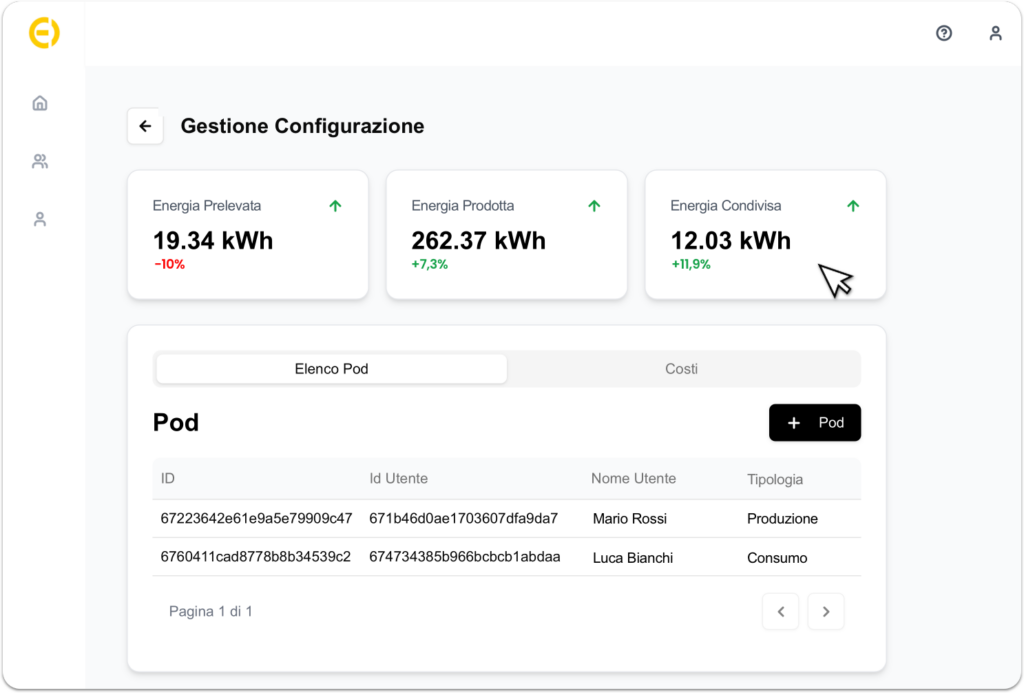Click the 262.37 kWh value

coord(479,240)
